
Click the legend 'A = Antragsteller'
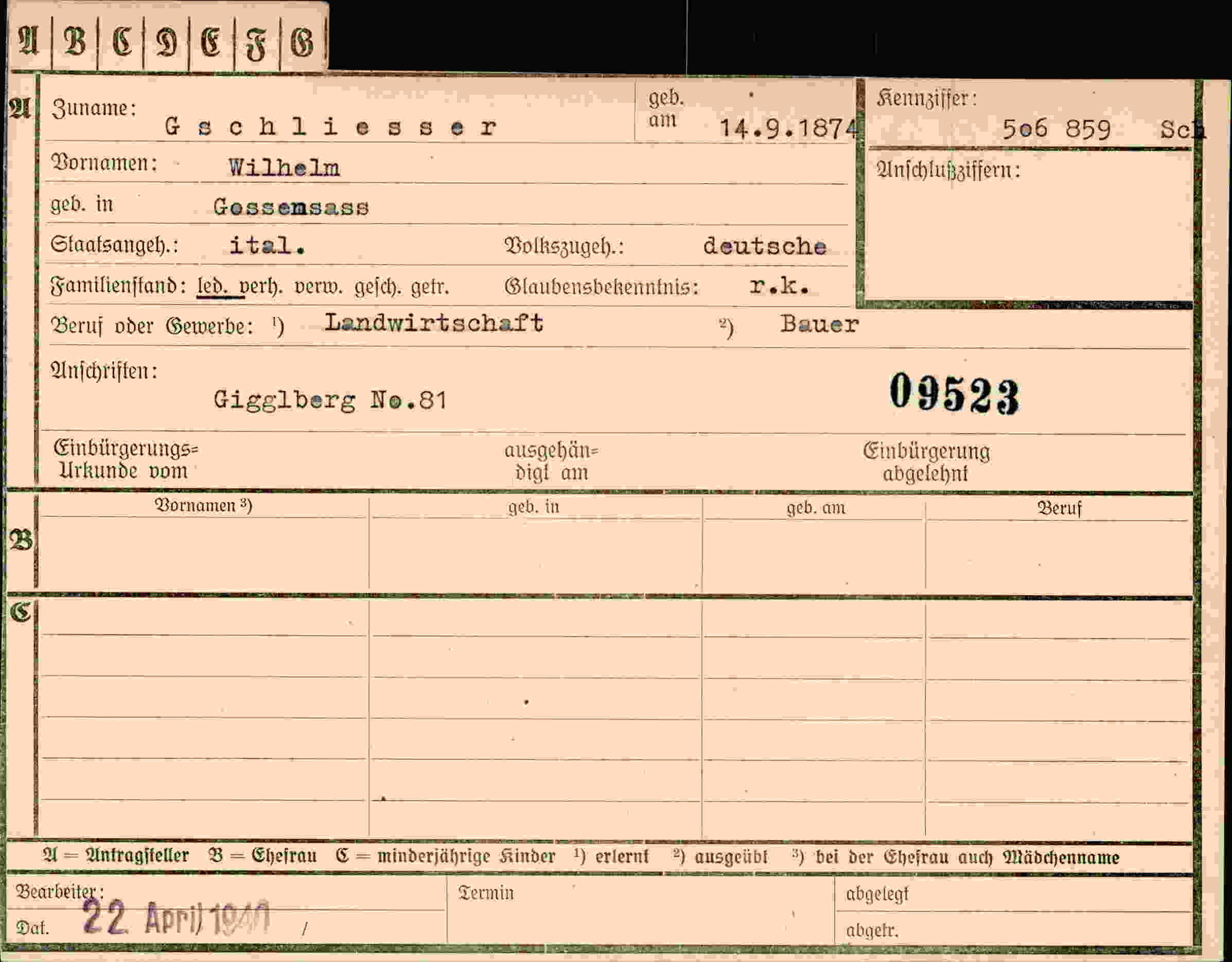pos(116,856)
